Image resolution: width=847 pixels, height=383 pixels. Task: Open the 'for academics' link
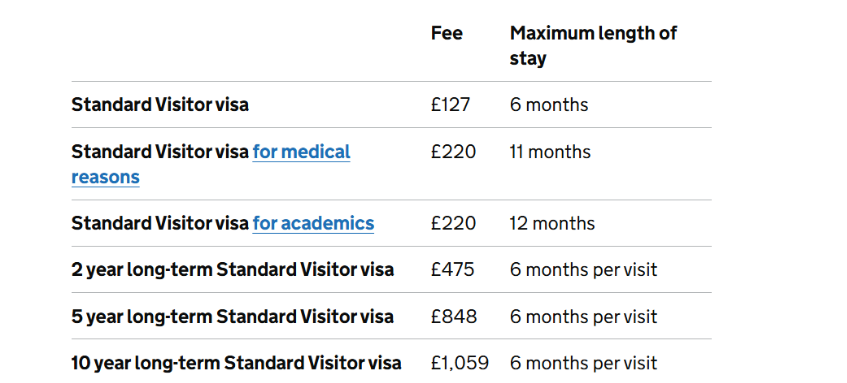click(x=313, y=224)
